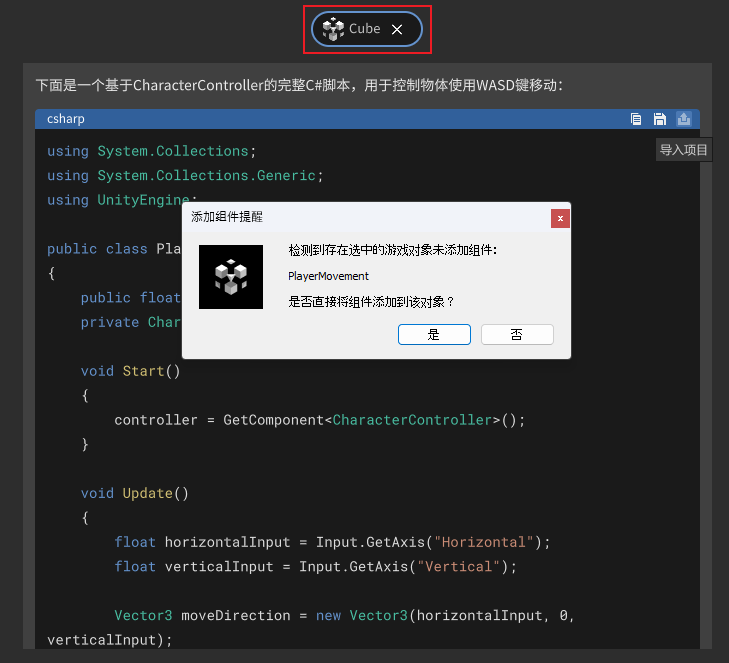Click the csharp language label
The width and height of the screenshot is (729, 663).
tap(66, 119)
